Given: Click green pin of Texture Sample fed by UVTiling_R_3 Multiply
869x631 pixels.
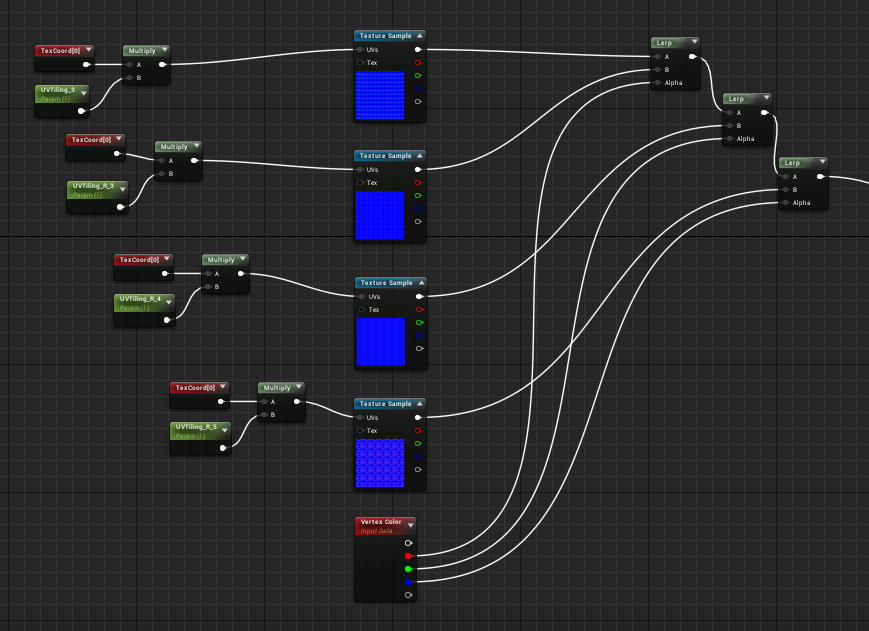Looking at the screenshot, I should point(418,196).
